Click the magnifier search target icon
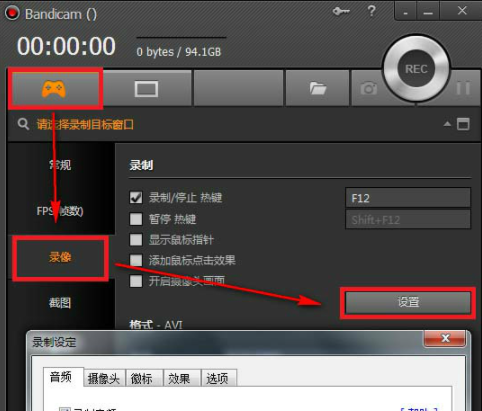This screenshot has width=482, height=411. 23,124
